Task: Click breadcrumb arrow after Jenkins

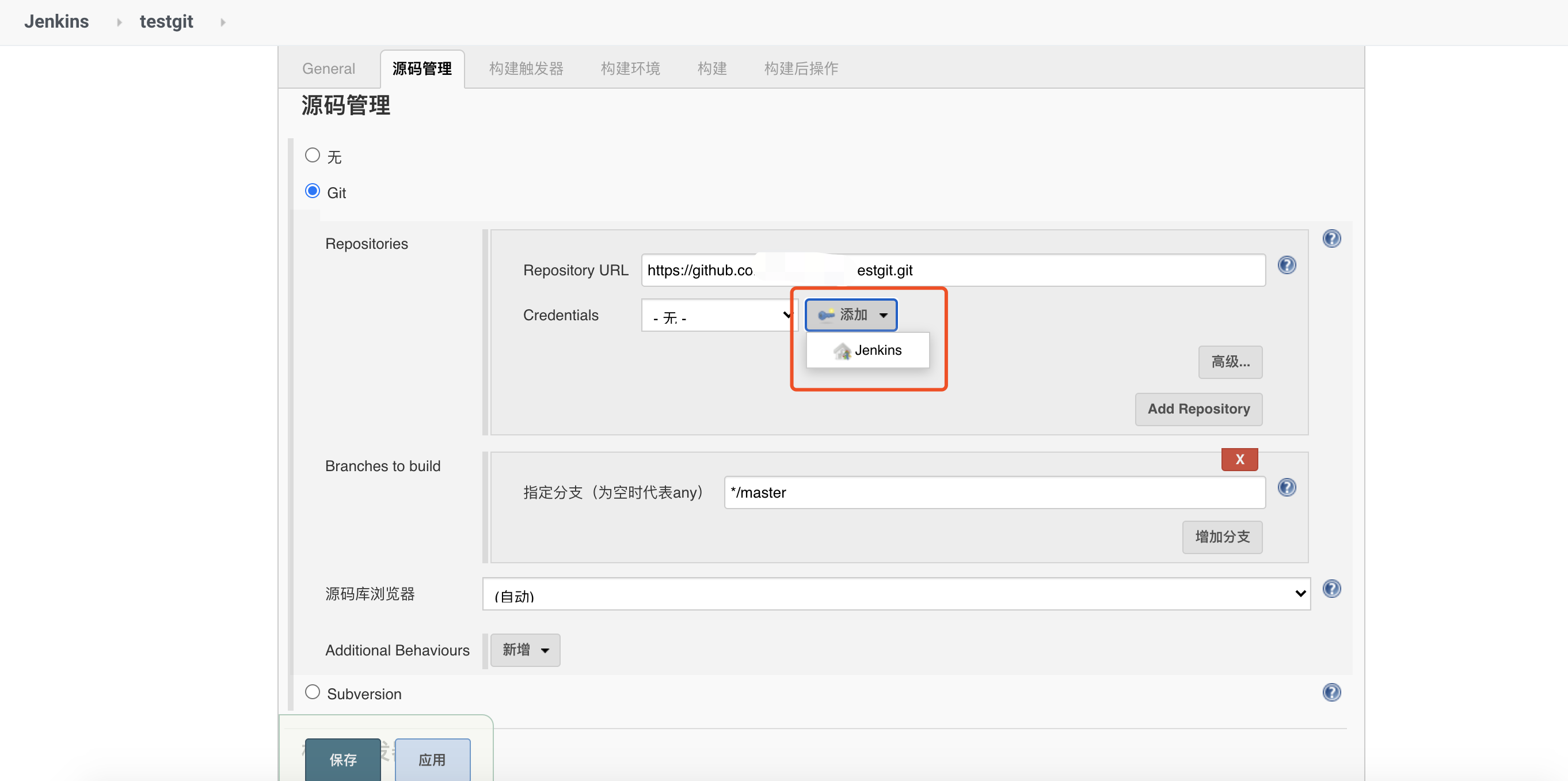Action: 119,22
